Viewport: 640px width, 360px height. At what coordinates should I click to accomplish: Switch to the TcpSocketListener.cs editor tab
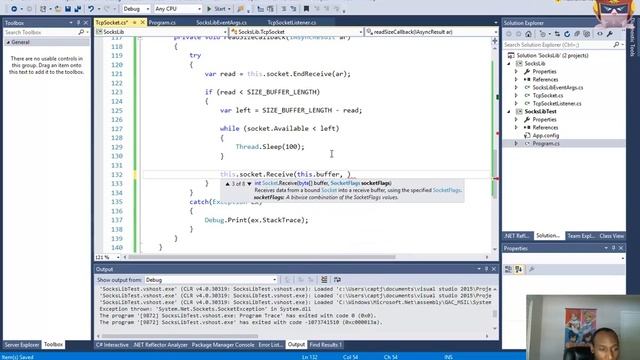pos(292,22)
